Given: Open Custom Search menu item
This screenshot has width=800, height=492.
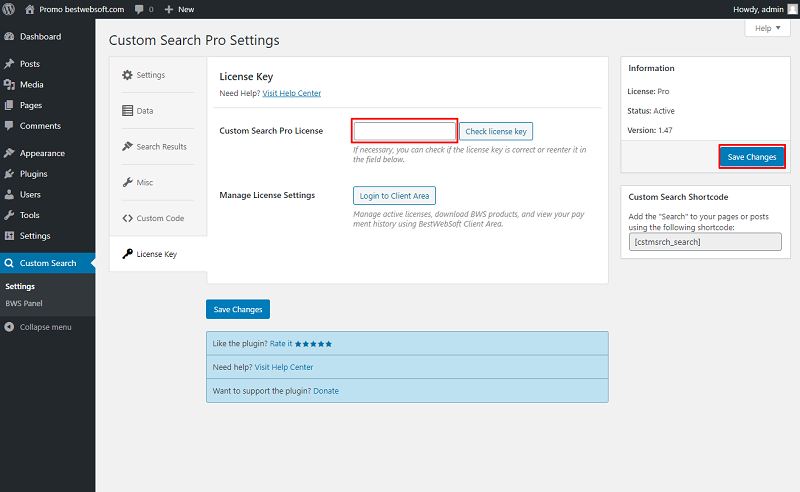Looking at the screenshot, I should pos(47,263).
